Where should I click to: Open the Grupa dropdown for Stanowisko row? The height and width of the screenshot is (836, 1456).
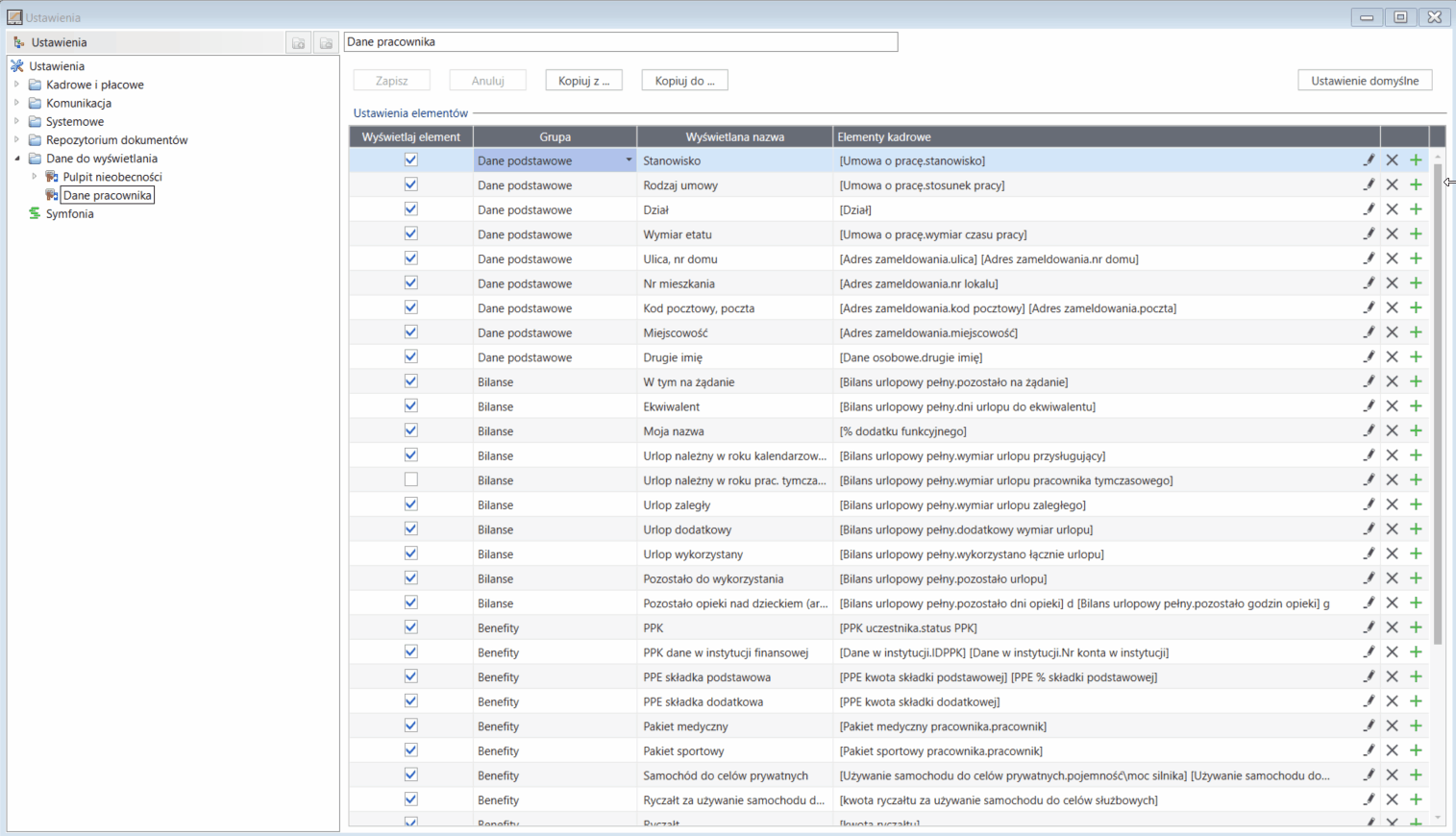(629, 160)
